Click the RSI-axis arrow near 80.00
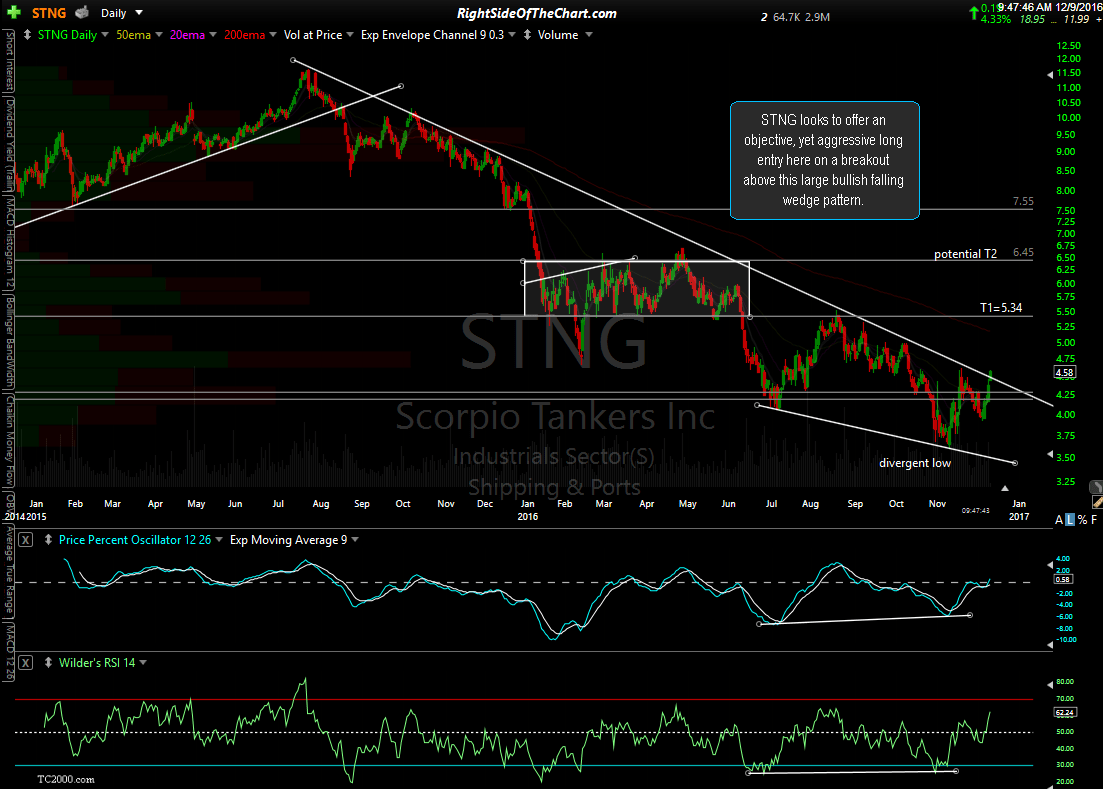 [1050, 684]
